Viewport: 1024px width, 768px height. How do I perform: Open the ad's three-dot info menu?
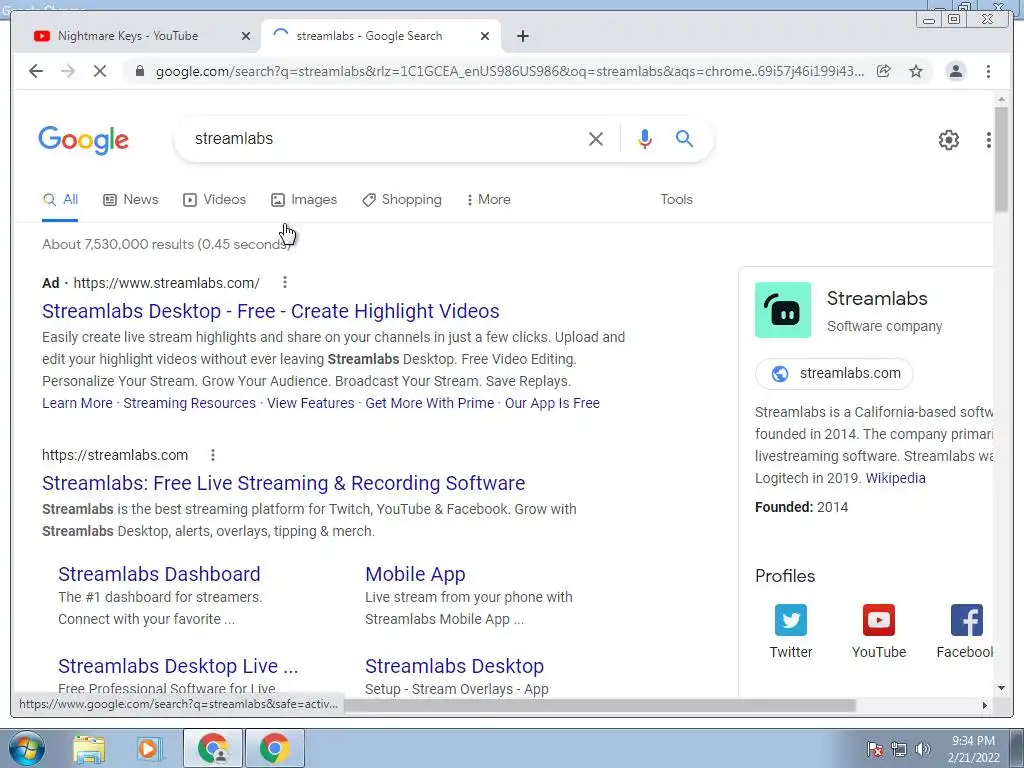(x=284, y=282)
